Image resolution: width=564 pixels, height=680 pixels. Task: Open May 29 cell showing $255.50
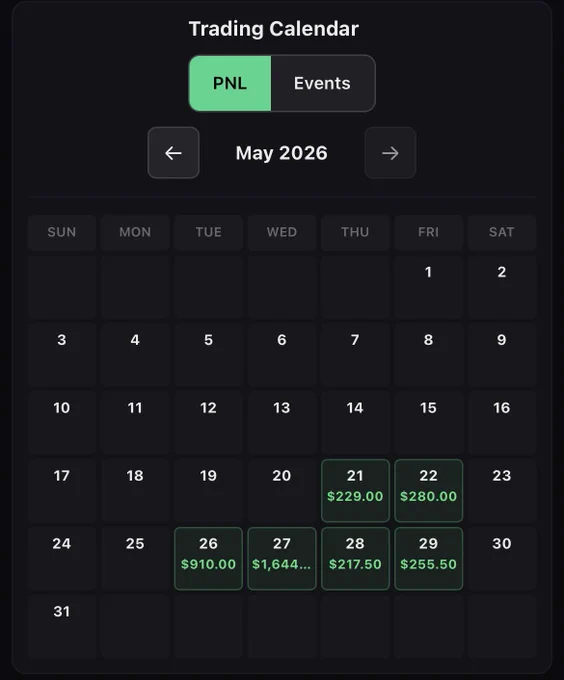point(428,559)
